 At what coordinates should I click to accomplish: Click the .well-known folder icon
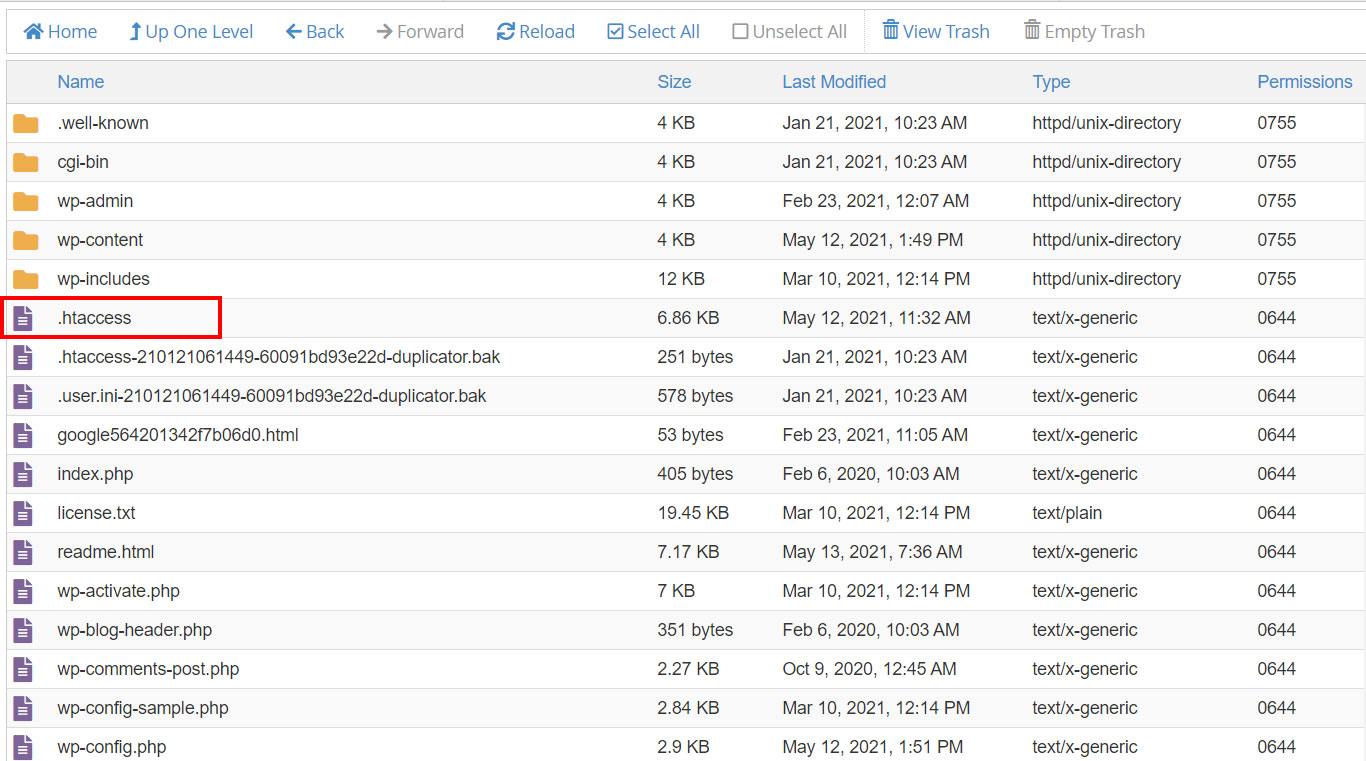pos(25,124)
